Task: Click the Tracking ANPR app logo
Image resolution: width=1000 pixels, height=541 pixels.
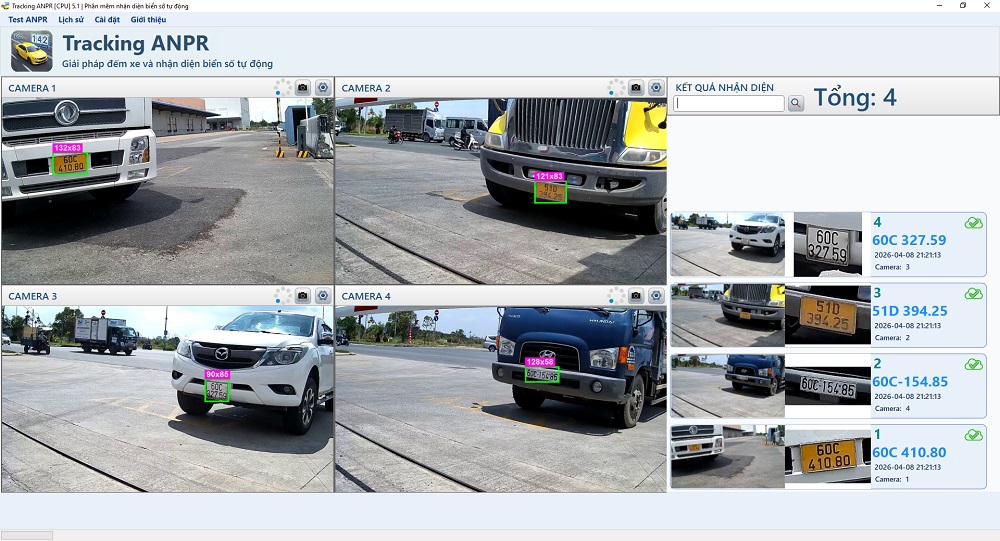Action: pos(31,51)
